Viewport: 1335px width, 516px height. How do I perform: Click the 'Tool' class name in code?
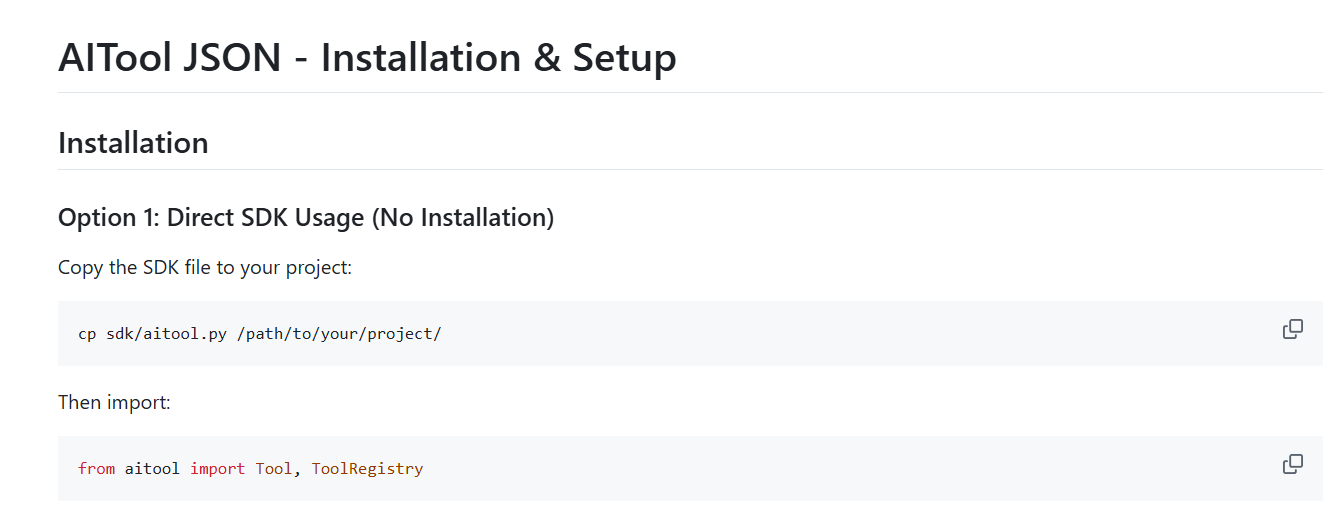pyautogui.click(x=273, y=468)
